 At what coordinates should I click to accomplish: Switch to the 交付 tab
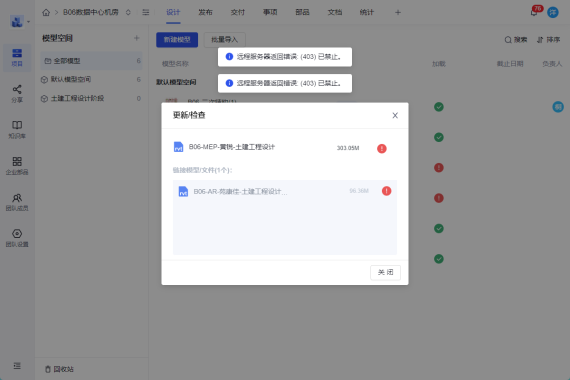(x=238, y=12)
